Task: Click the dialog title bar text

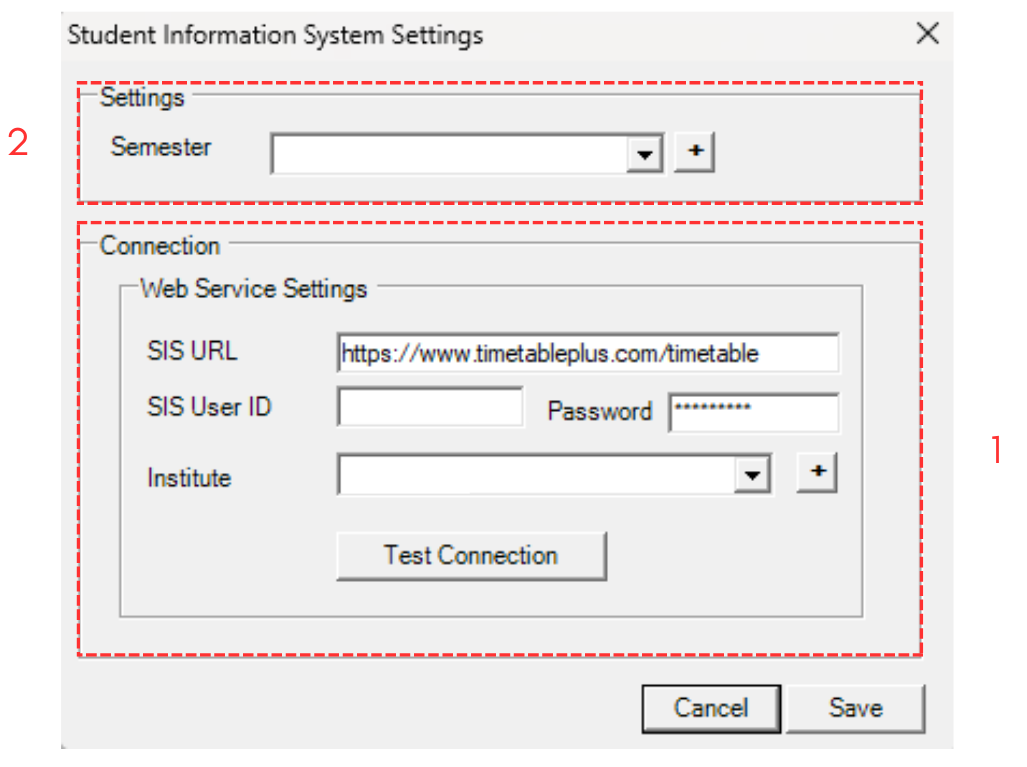Action: coord(275,35)
